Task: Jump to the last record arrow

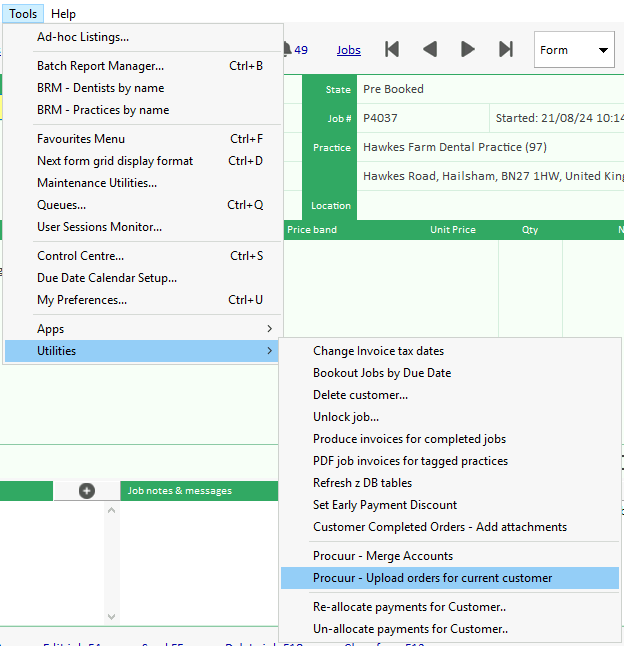Action: coord(506,49)
